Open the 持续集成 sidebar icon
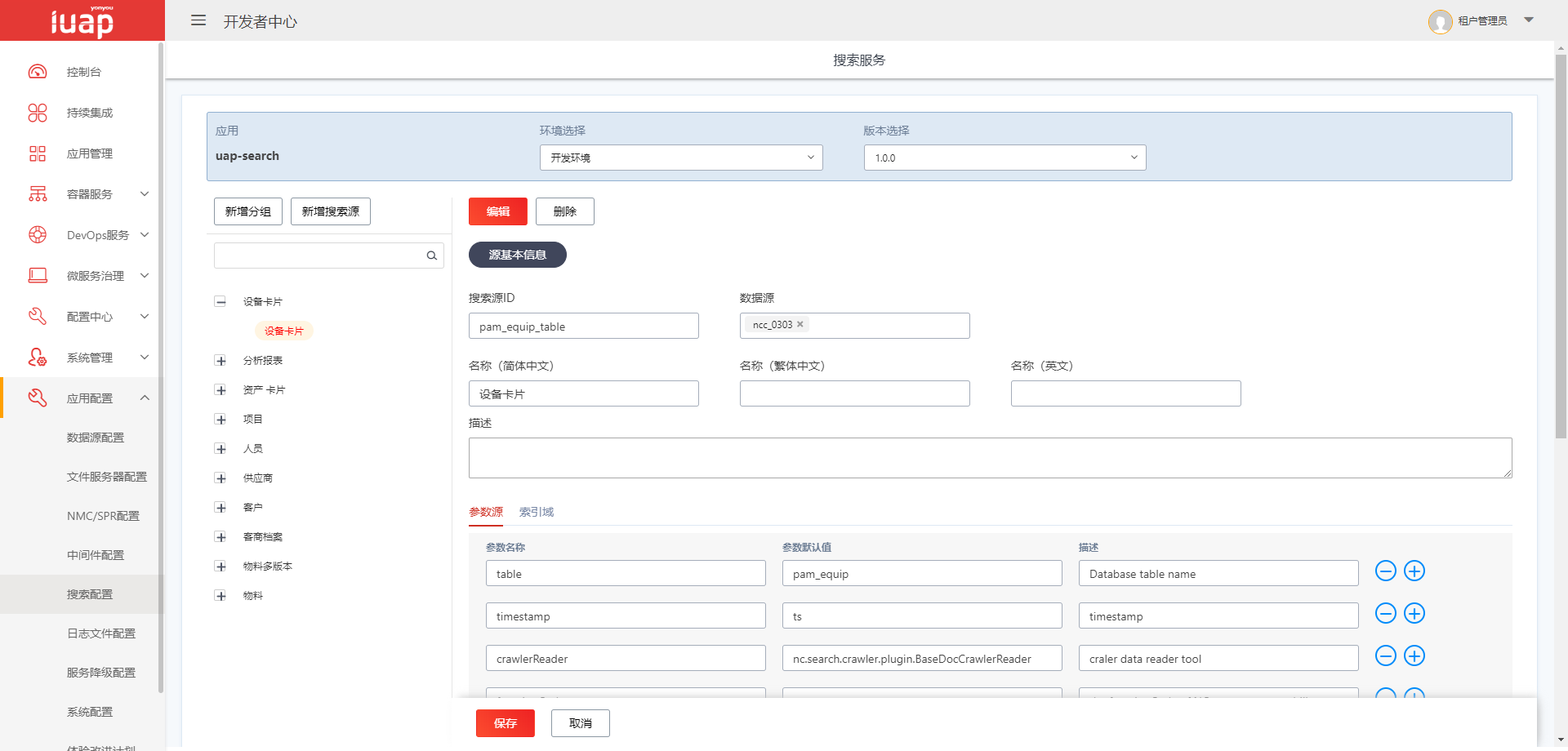1568x751 pixels. (x=38, y=113)
